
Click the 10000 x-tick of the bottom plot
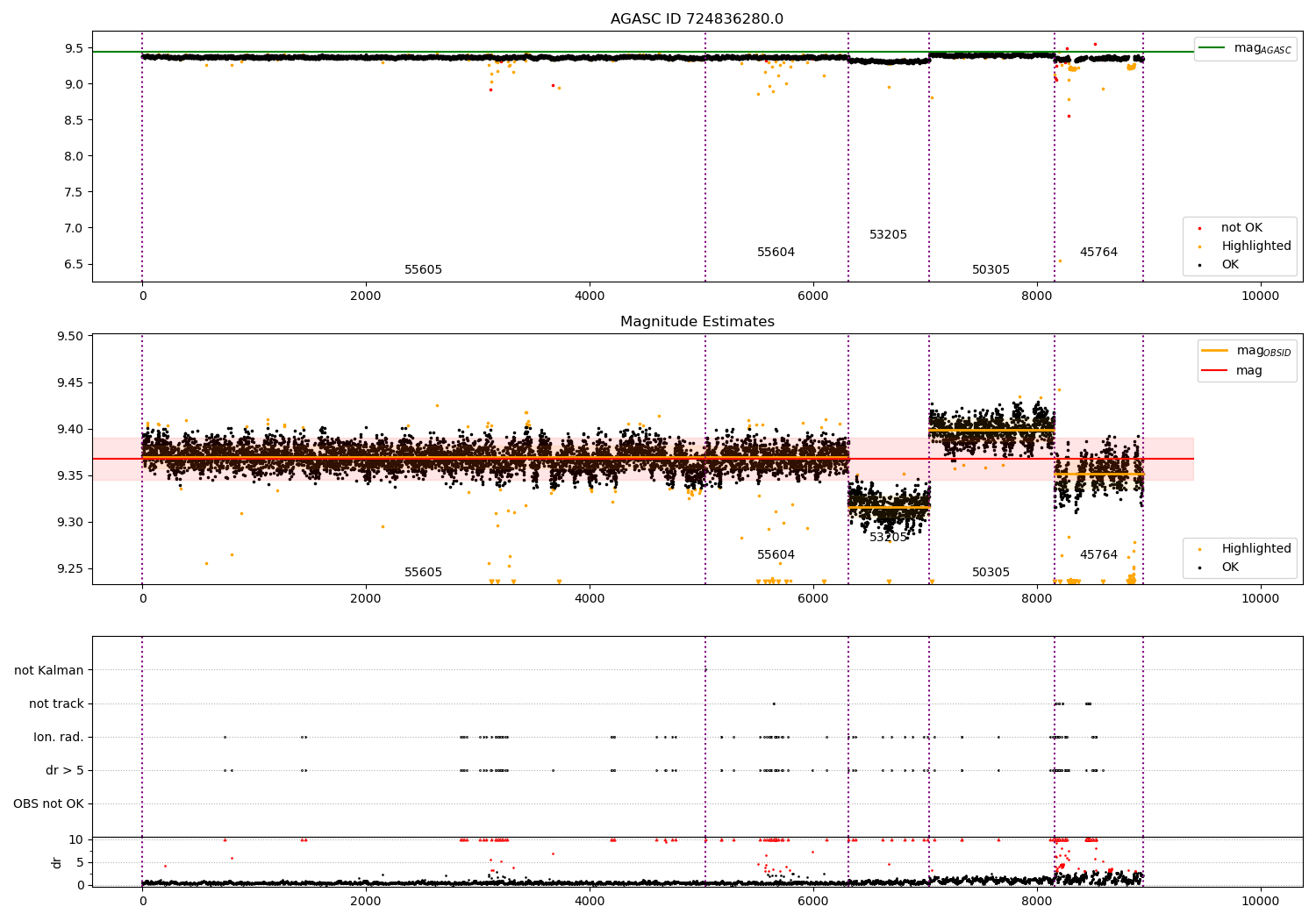1260,901
